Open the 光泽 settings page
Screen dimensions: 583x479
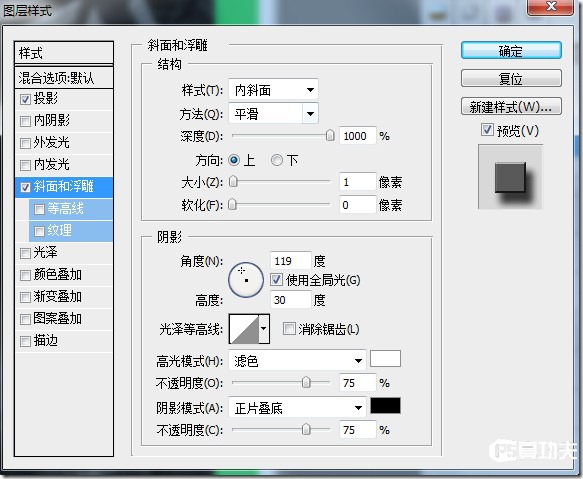(45, 253)
